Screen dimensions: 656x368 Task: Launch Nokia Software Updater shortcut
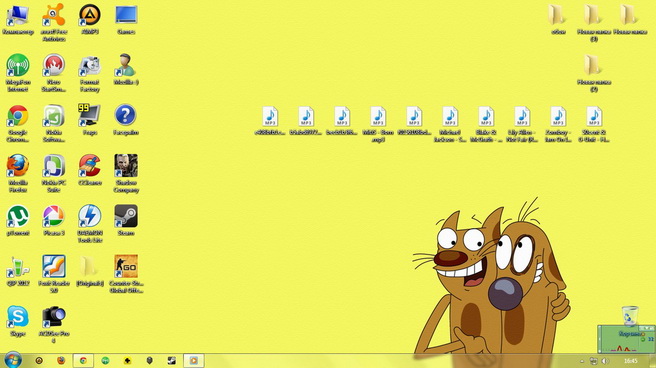tap(54, 123)
